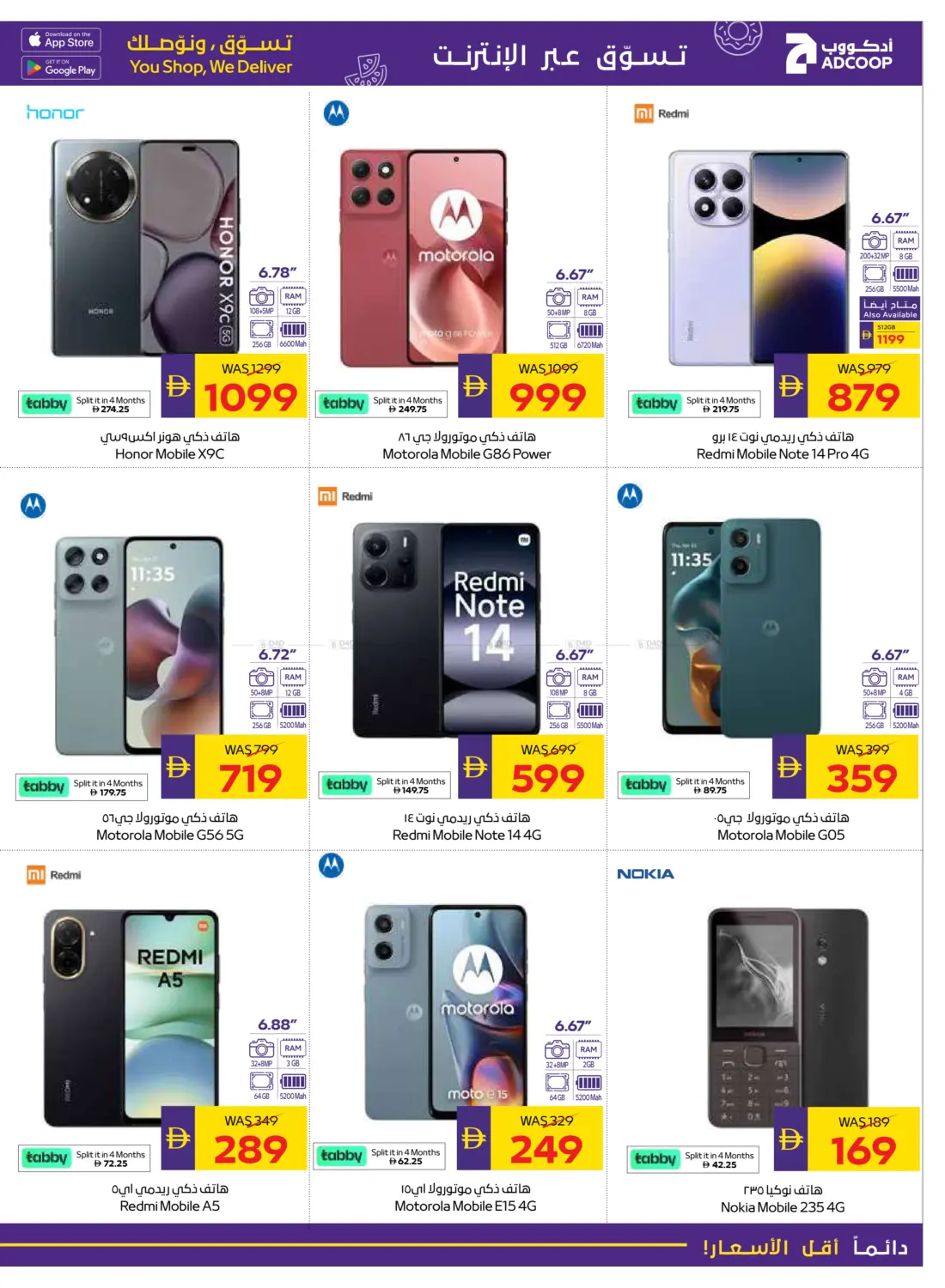Click the App Store download badge
Screen dimensions: 945x1288
pyautogui.click(x=61, y=40)
